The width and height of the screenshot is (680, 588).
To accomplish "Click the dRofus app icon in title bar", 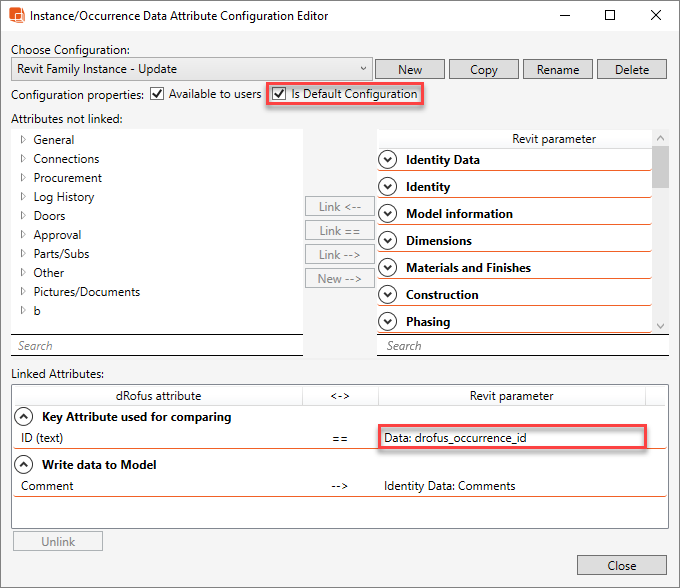I will tap(15, 16).
